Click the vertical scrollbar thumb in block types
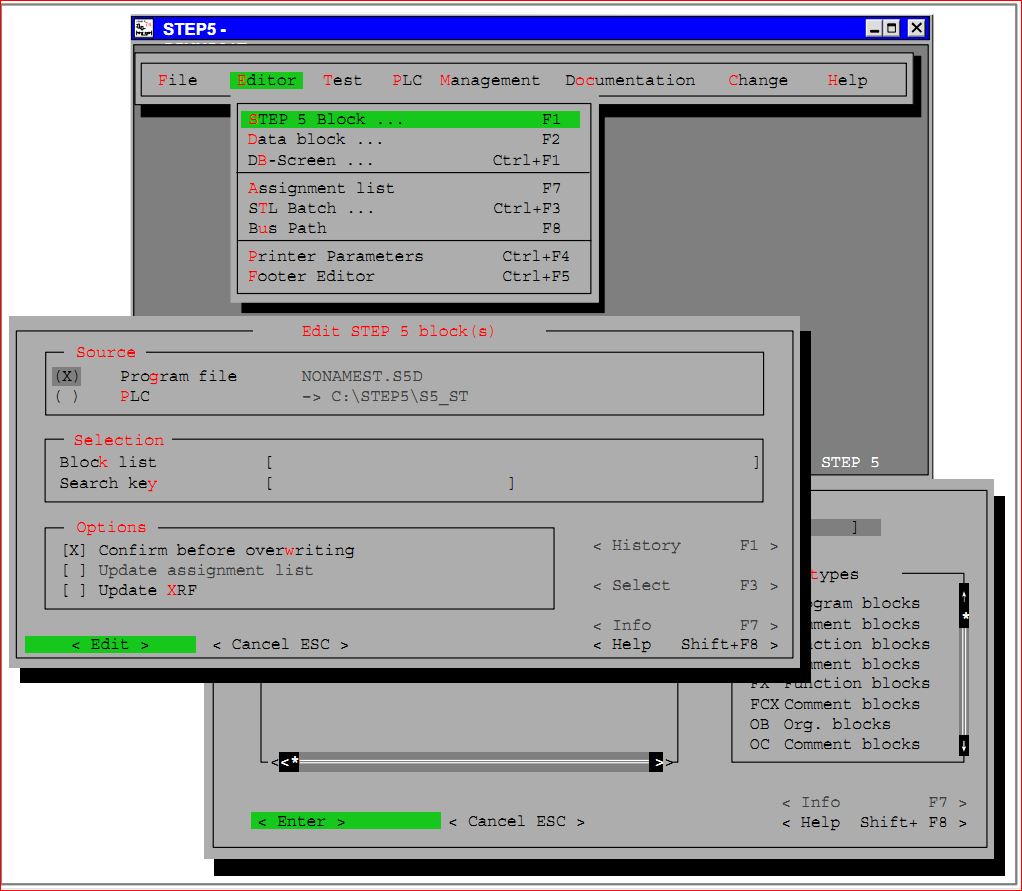The width and height of the screenshot is (1022, 891). point(965,617)
